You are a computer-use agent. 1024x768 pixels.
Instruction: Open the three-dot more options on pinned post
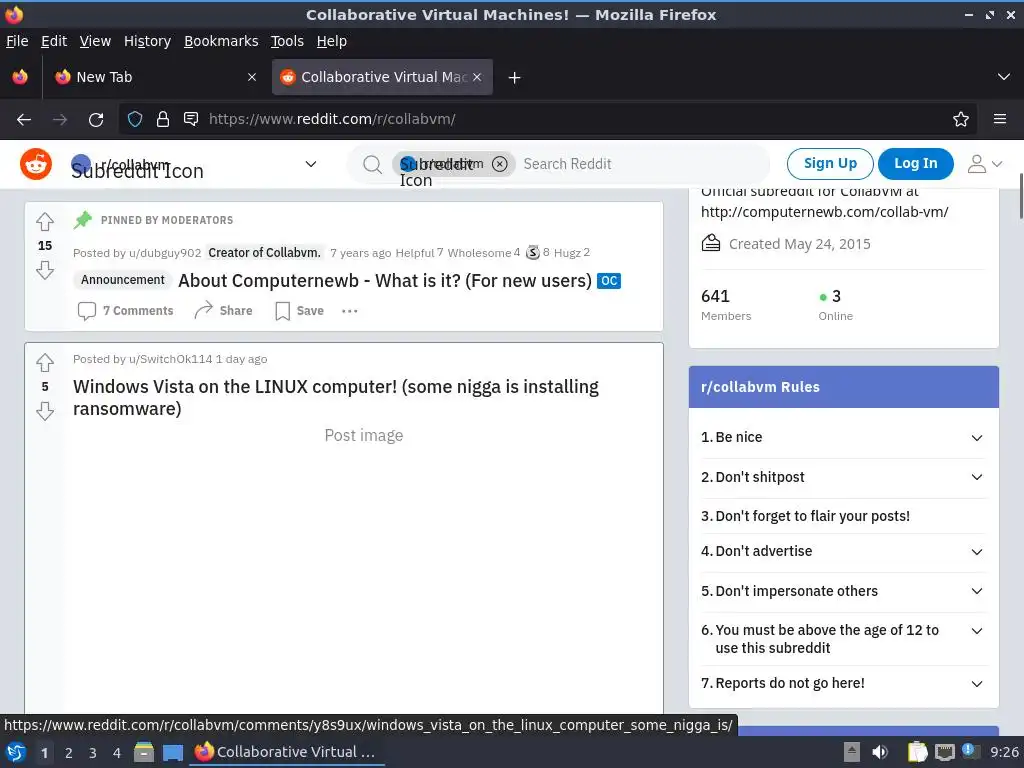coord(349,311)
